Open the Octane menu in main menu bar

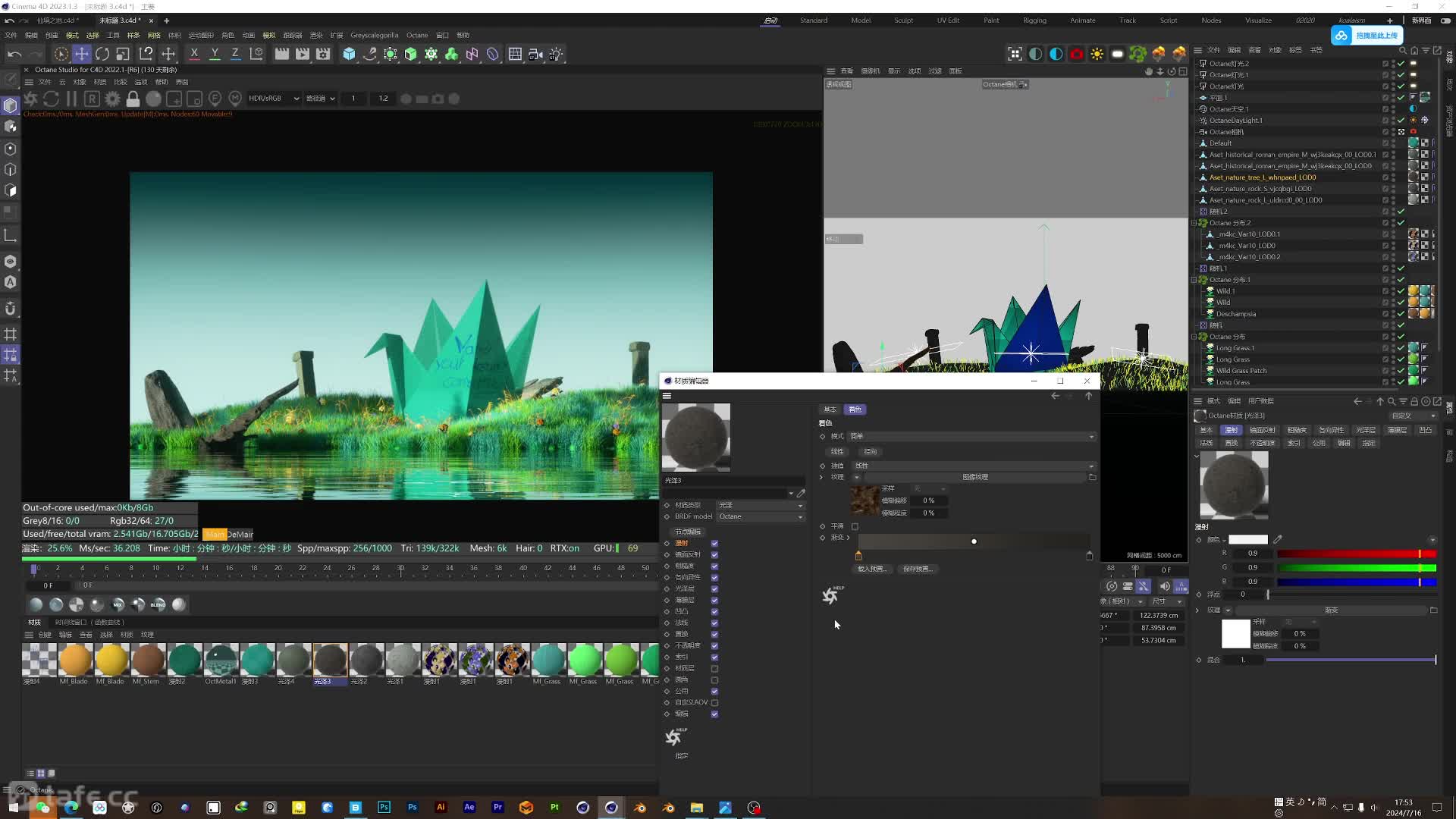[x=417, y=35]
